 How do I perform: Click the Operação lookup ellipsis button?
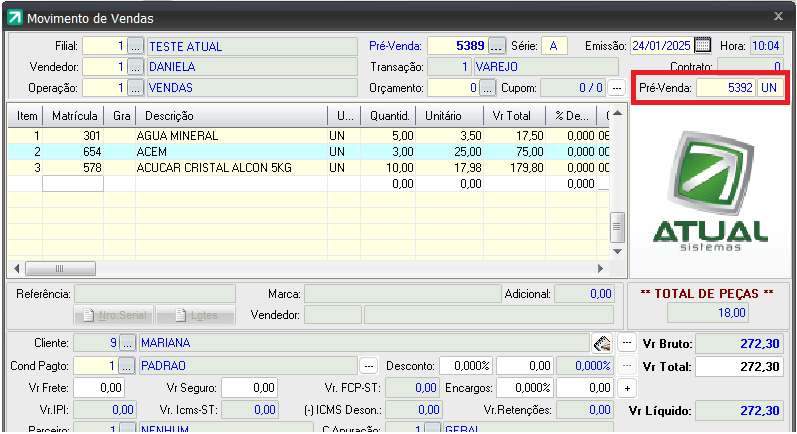coord(136,88)
